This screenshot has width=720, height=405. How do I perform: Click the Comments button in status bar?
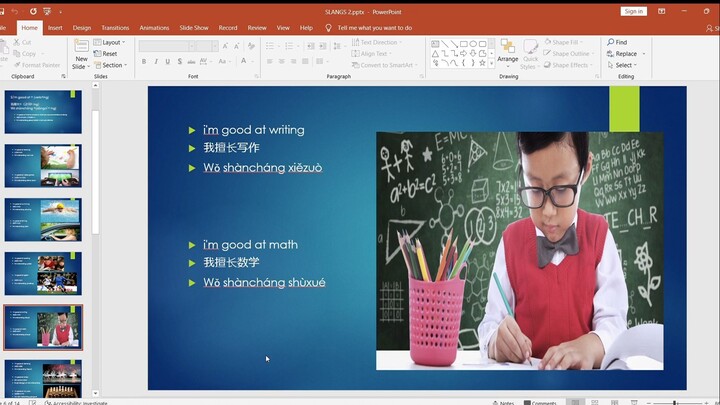click(x=540, y=402)
